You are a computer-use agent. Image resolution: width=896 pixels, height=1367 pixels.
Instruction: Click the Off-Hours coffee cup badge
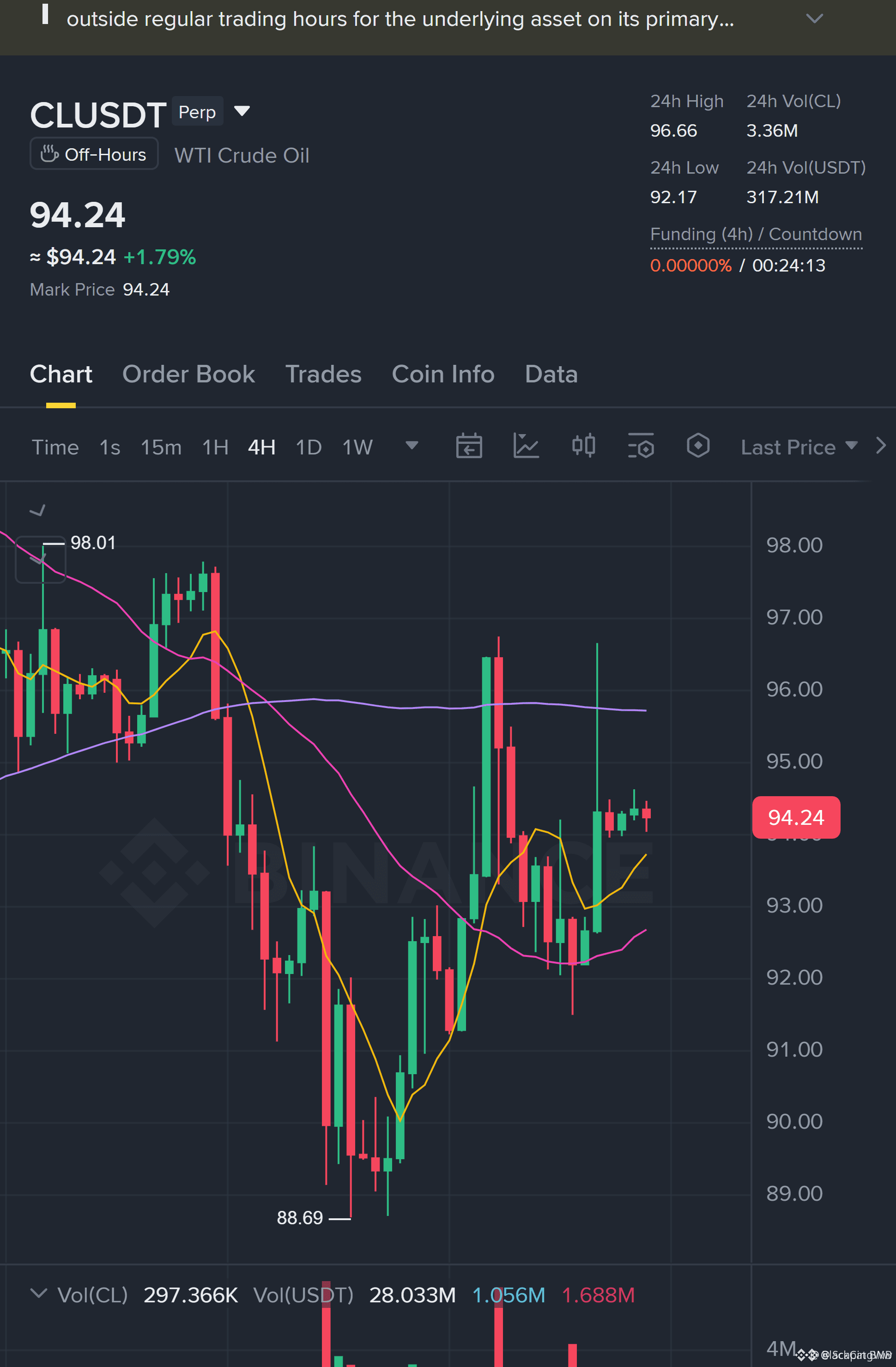tap(94, 154)
